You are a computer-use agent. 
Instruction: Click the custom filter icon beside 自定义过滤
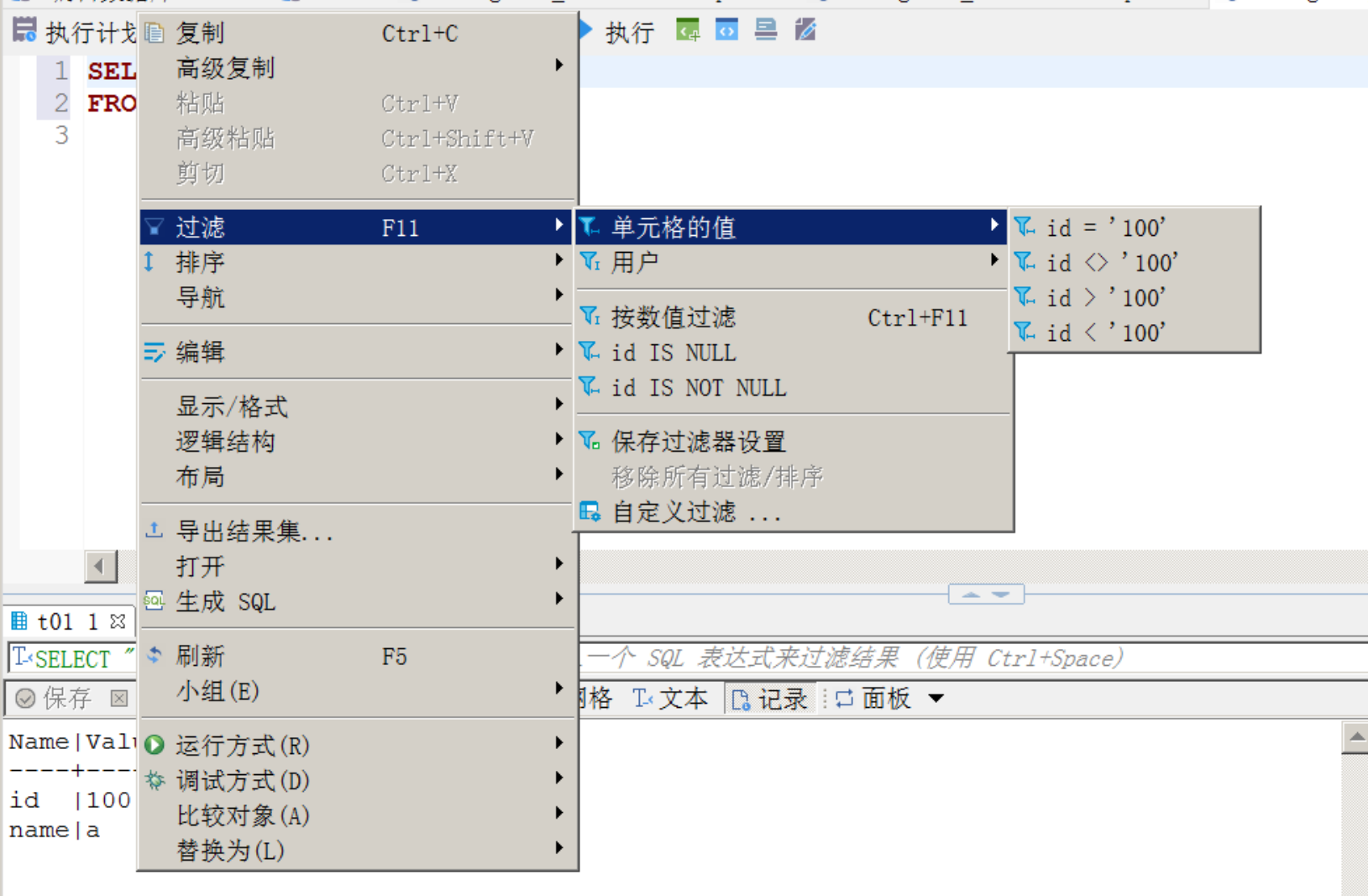[x=589, y=511]
